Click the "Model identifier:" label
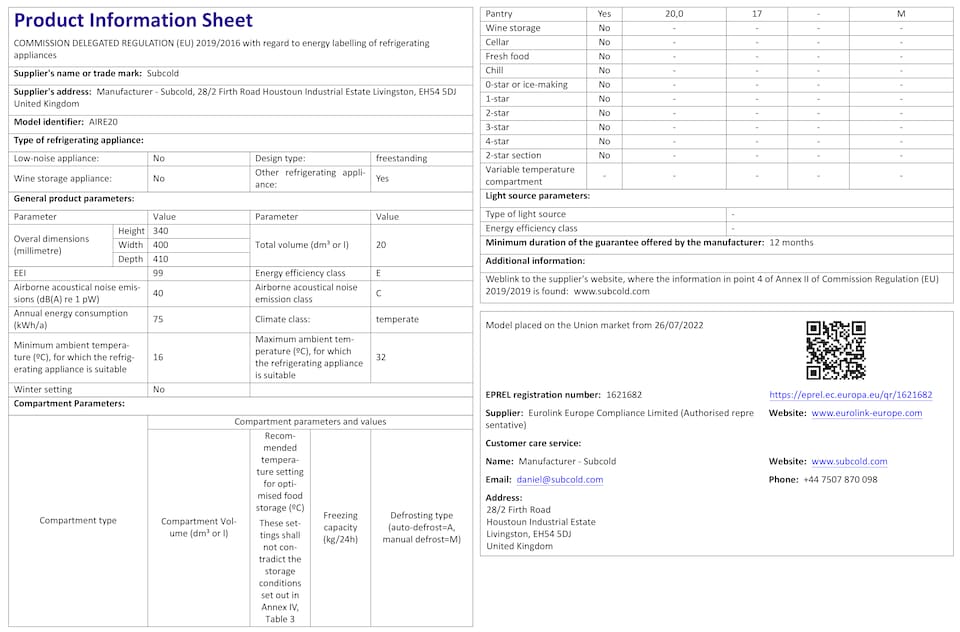 pyautogui.click(x=48, y=122)
